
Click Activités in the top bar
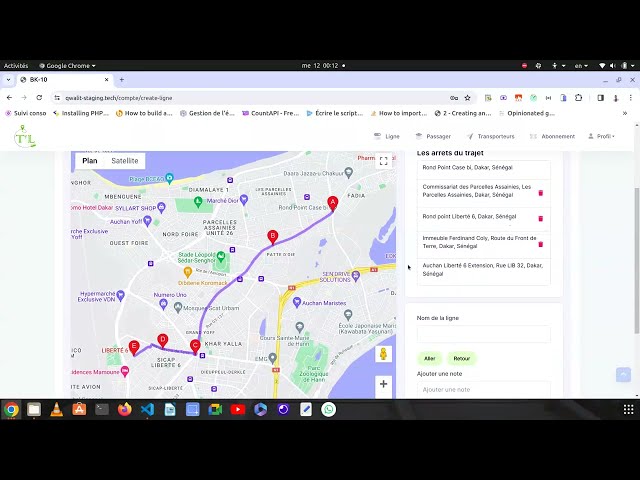pos(16,66)
